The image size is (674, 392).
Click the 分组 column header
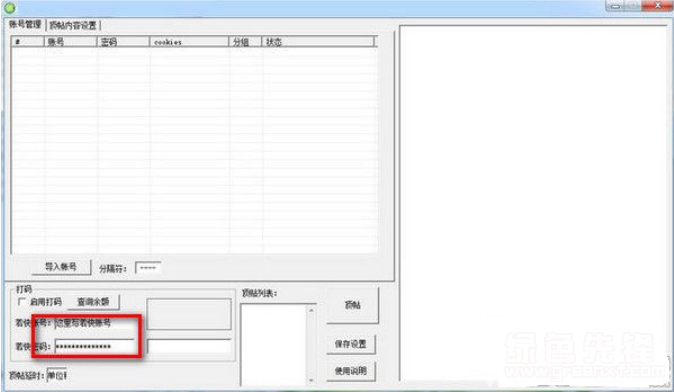tap(245, 42)
